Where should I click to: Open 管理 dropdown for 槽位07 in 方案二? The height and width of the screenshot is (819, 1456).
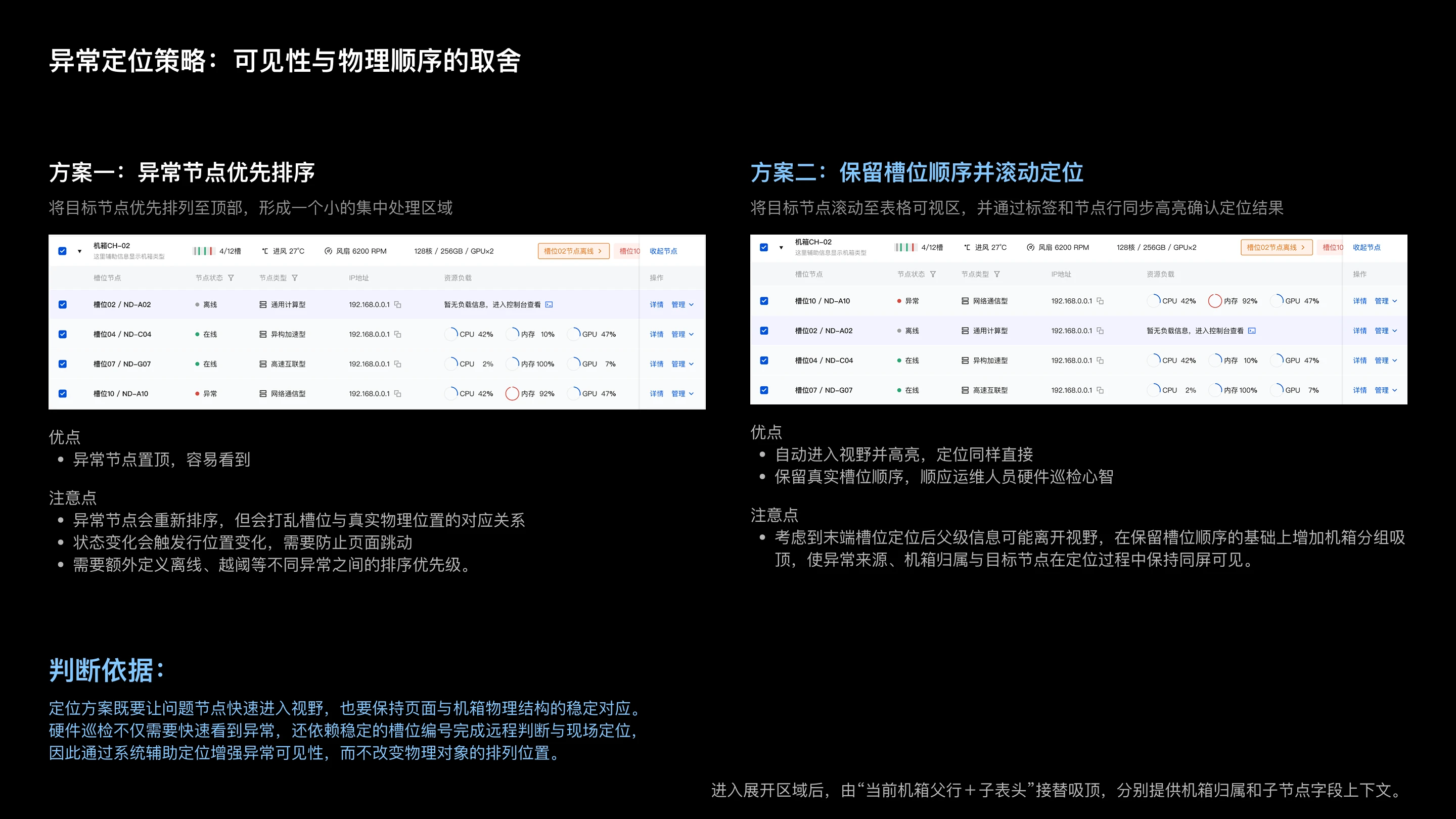tap(1386, 391)
